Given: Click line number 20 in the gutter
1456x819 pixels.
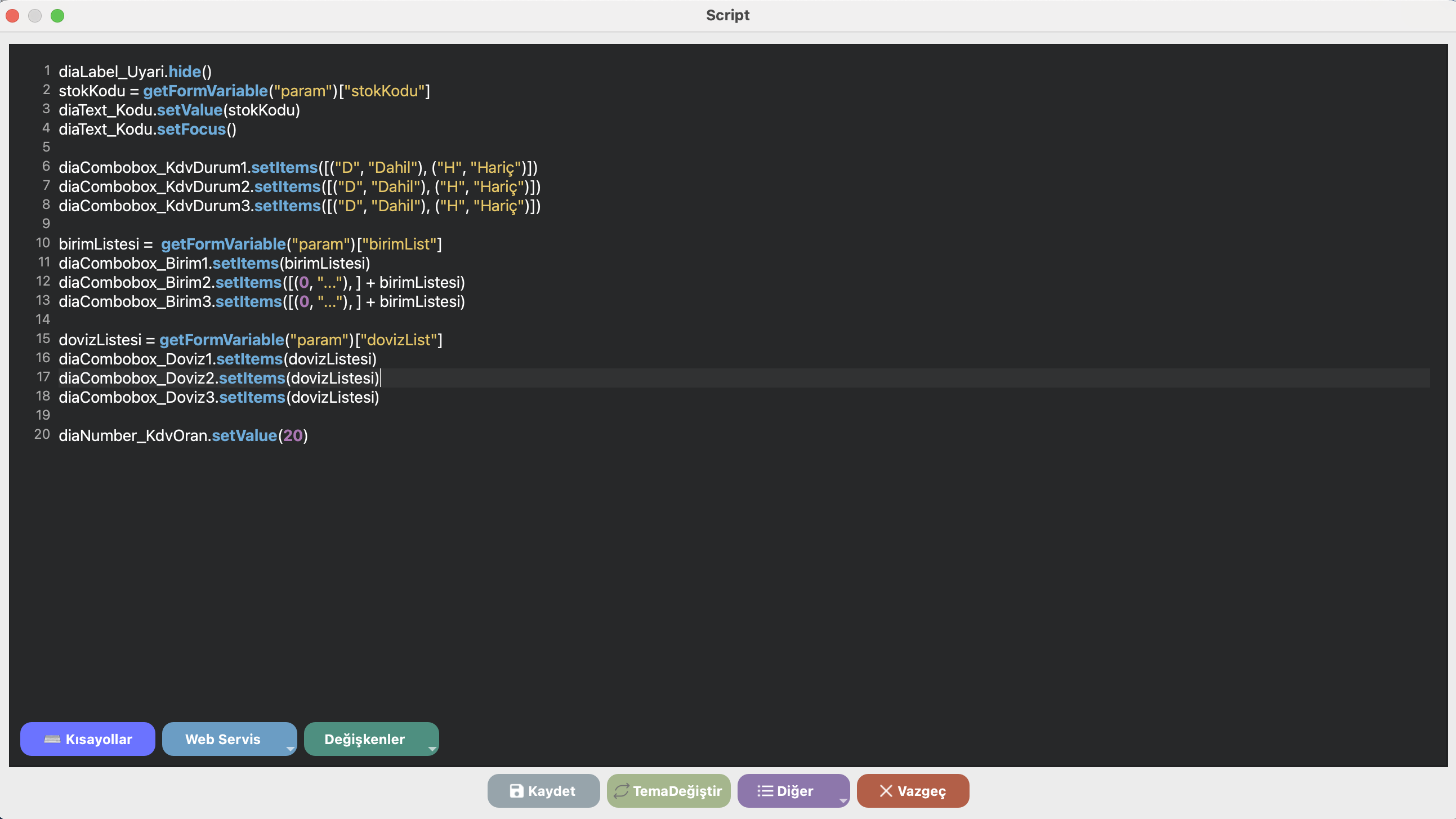Looking at the screenshot, I should (42, 434).
